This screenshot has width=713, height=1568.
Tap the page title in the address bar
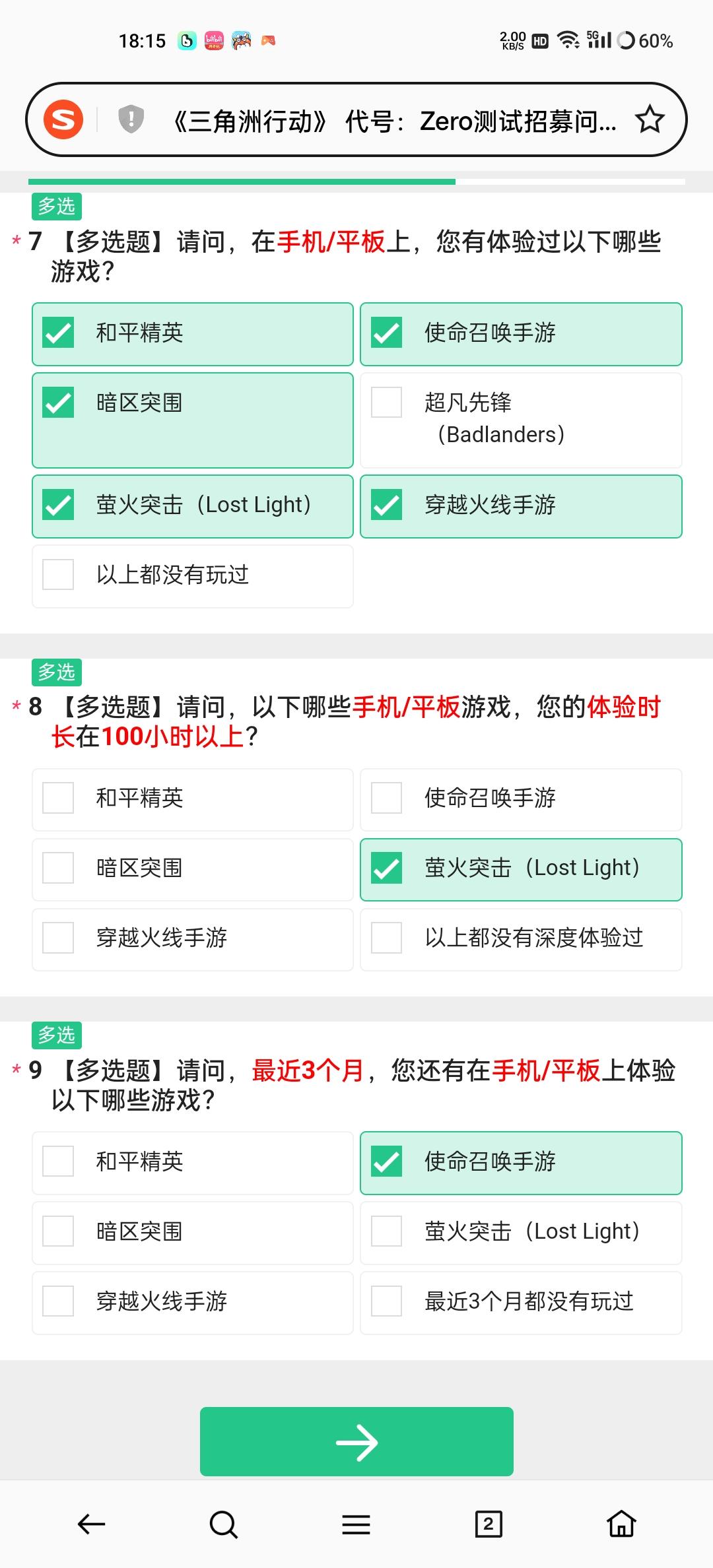(394, 121)
